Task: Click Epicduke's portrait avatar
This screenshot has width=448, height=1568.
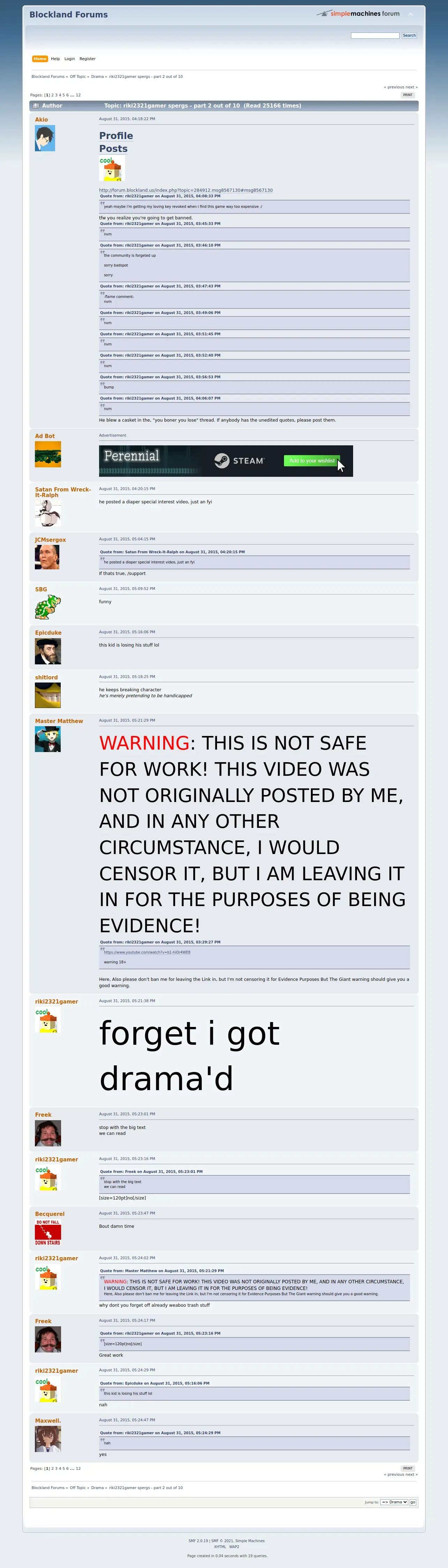Action: pos(48,651)
